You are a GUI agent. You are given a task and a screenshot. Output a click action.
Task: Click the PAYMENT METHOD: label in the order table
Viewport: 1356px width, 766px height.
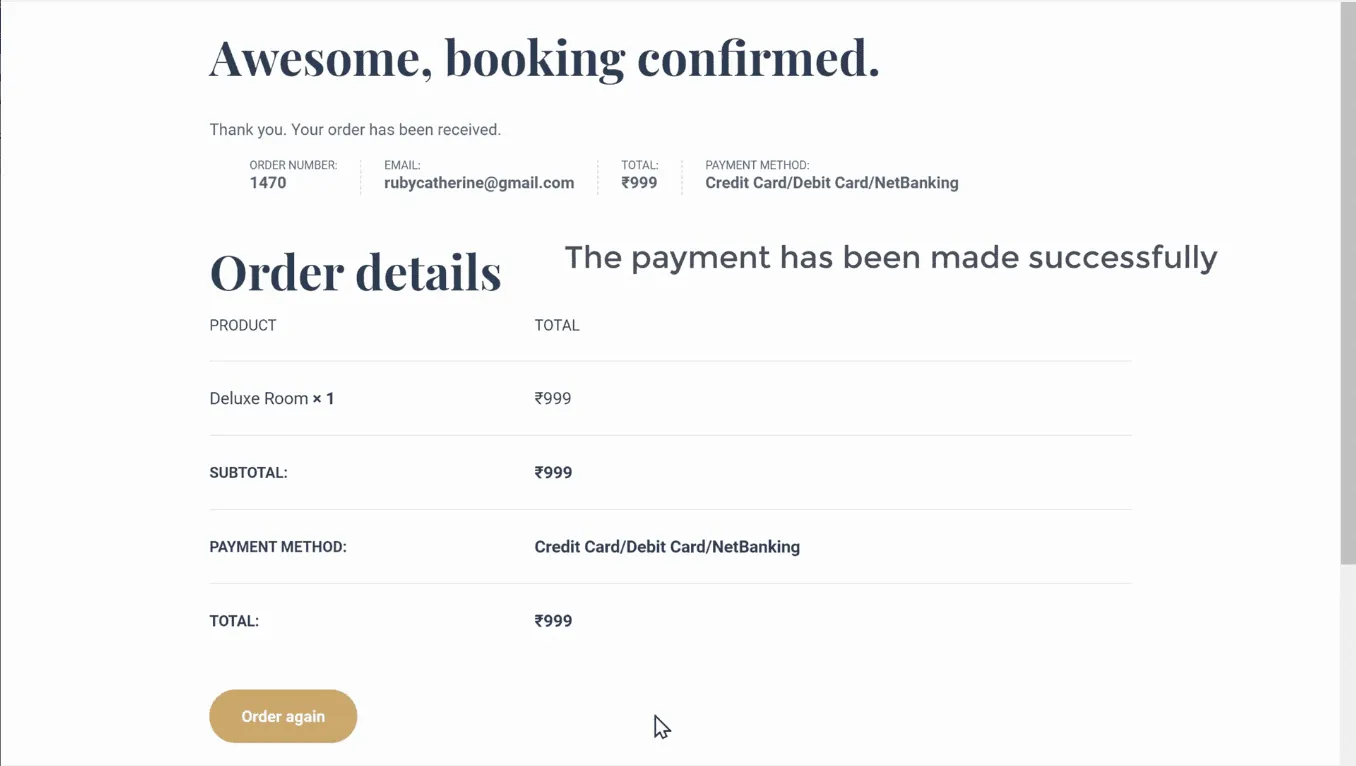[278, 547]
